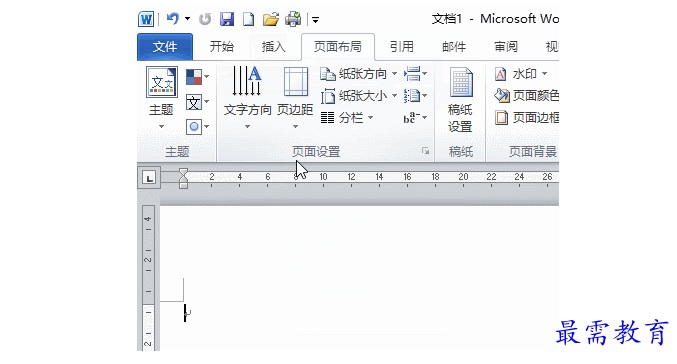Open 分栏 columns menu
Viewport: 677px width, 364px height.
pos(347,117)
